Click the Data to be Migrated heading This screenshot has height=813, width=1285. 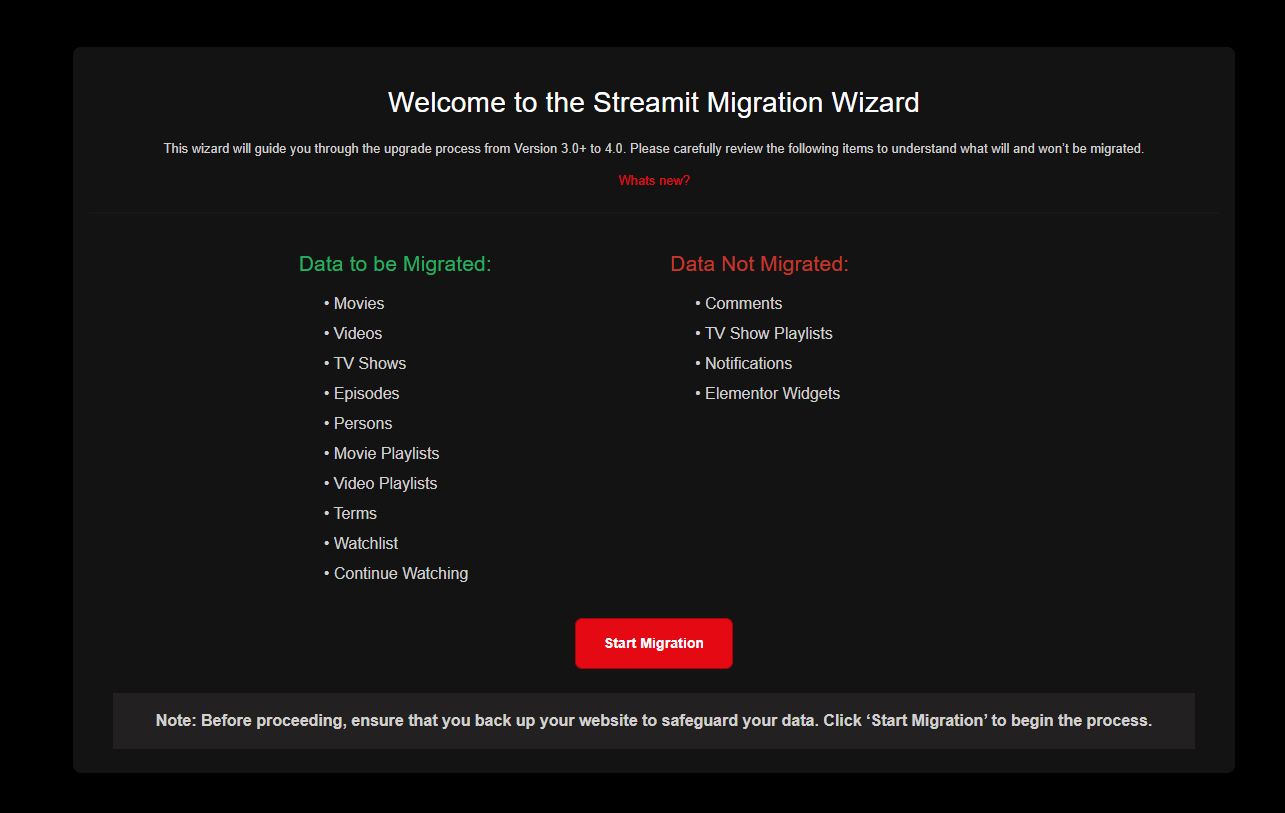[x=395, y=264]
